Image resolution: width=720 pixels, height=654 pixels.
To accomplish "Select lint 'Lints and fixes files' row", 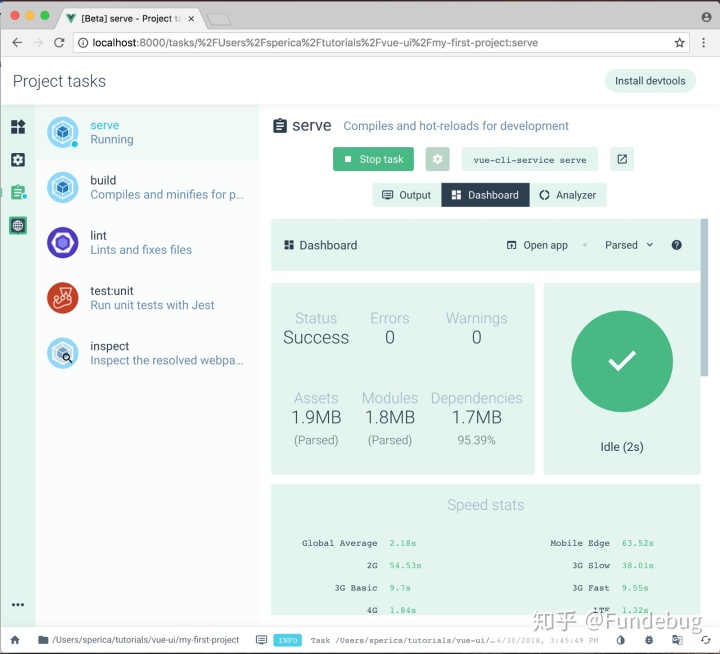I will 147,242.
